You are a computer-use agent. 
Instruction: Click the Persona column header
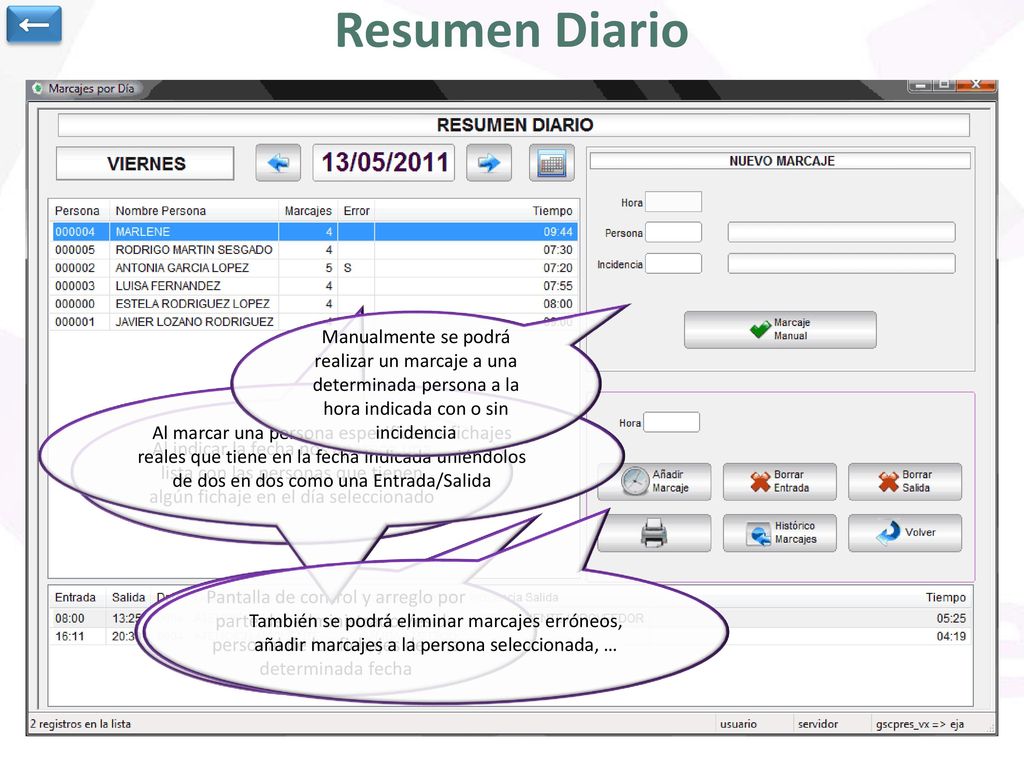[x=77, y=211]
